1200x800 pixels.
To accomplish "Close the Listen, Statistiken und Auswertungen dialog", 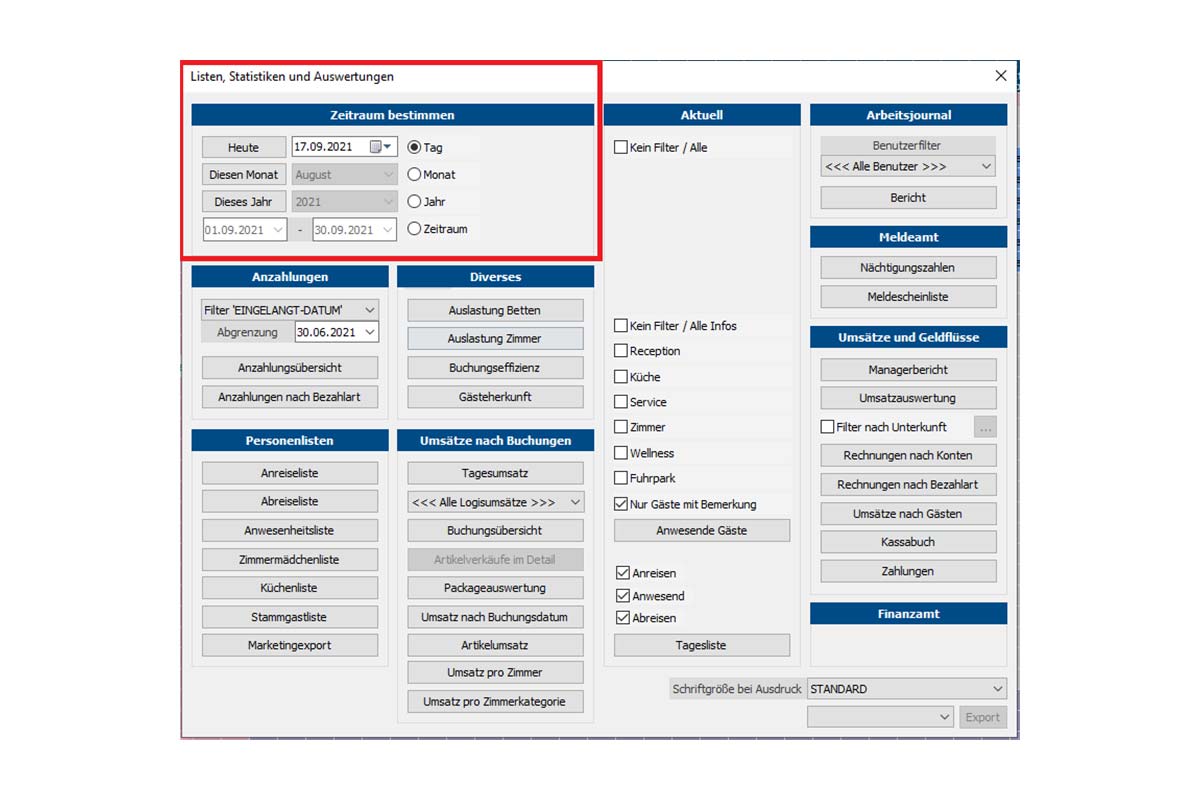I will 1001,76.
